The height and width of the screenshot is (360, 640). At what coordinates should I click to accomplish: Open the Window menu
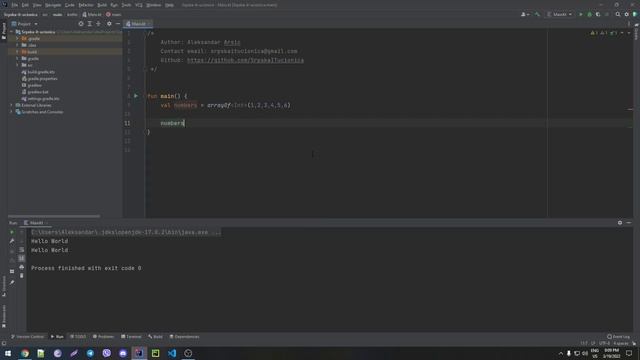point(153,5)
